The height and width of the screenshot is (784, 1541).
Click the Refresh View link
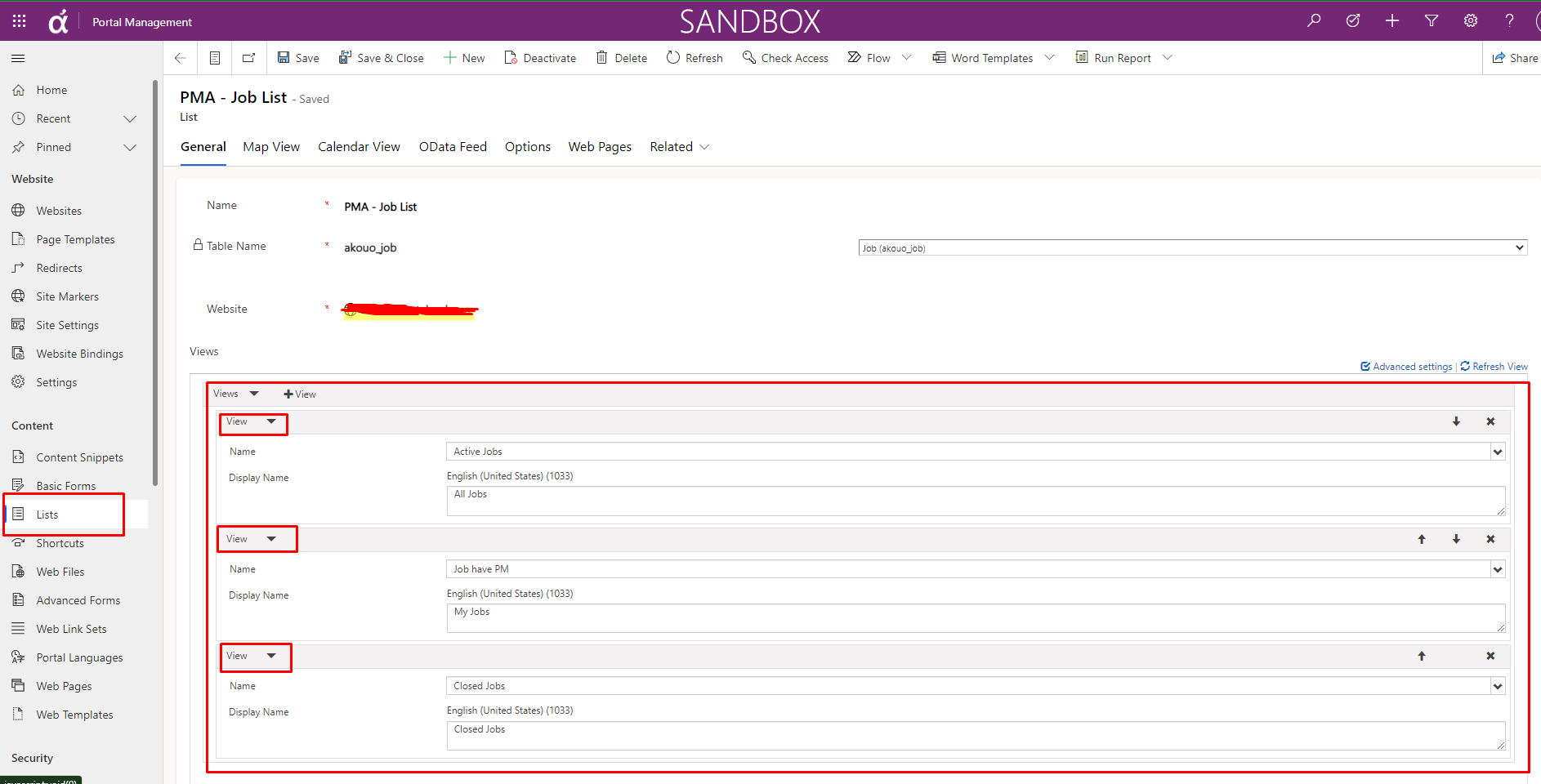[1499, 366]
